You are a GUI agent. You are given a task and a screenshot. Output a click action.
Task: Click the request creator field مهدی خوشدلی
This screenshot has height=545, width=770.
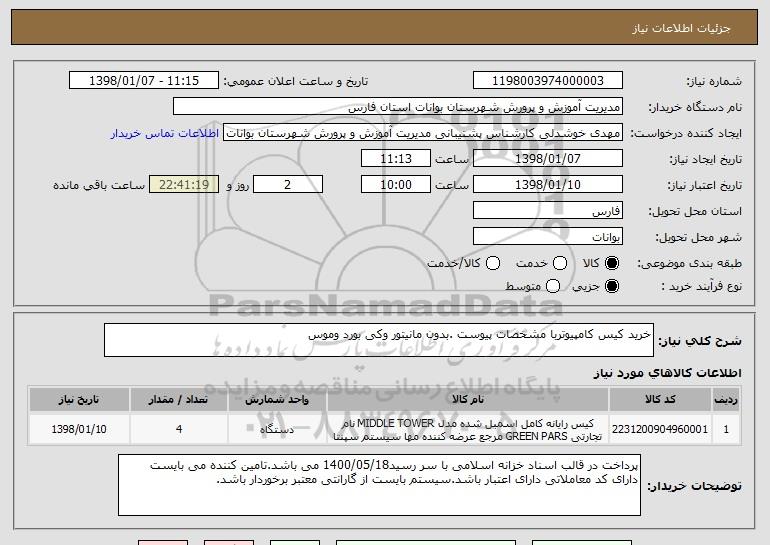[423, 133]
